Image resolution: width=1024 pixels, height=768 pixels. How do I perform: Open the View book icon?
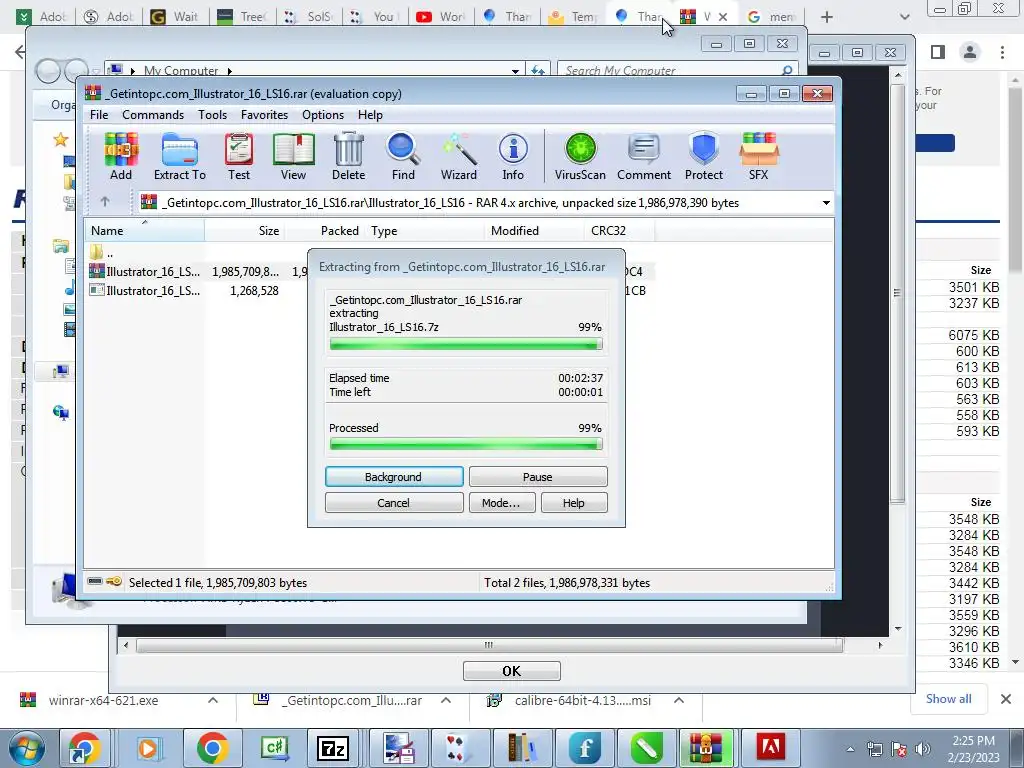293,157
